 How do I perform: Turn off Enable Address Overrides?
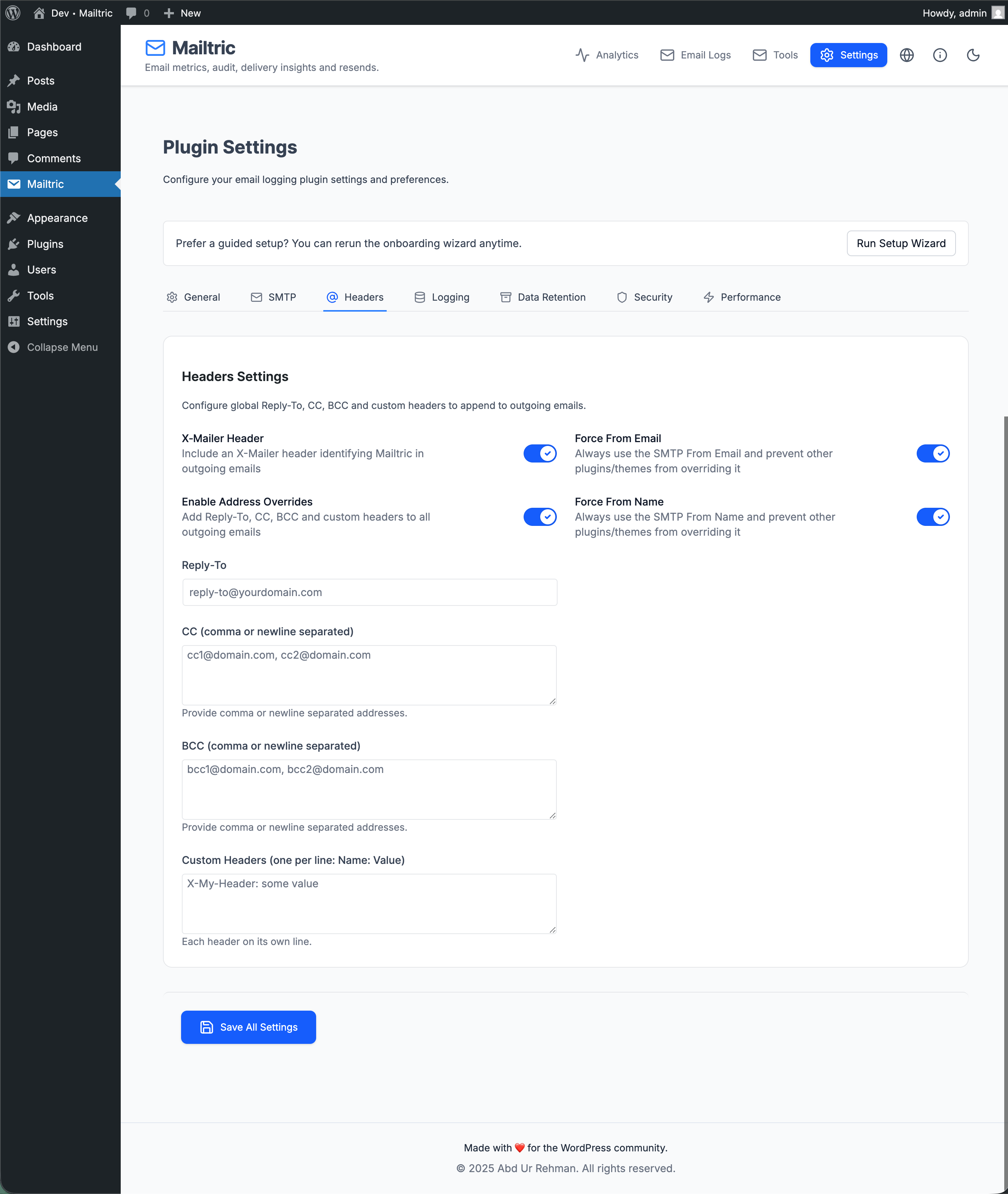pos(539,516)
